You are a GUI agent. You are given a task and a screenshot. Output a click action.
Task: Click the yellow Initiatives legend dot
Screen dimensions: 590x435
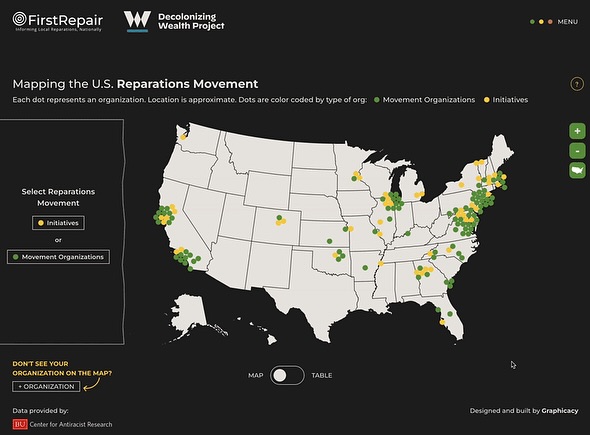[487, 100]
